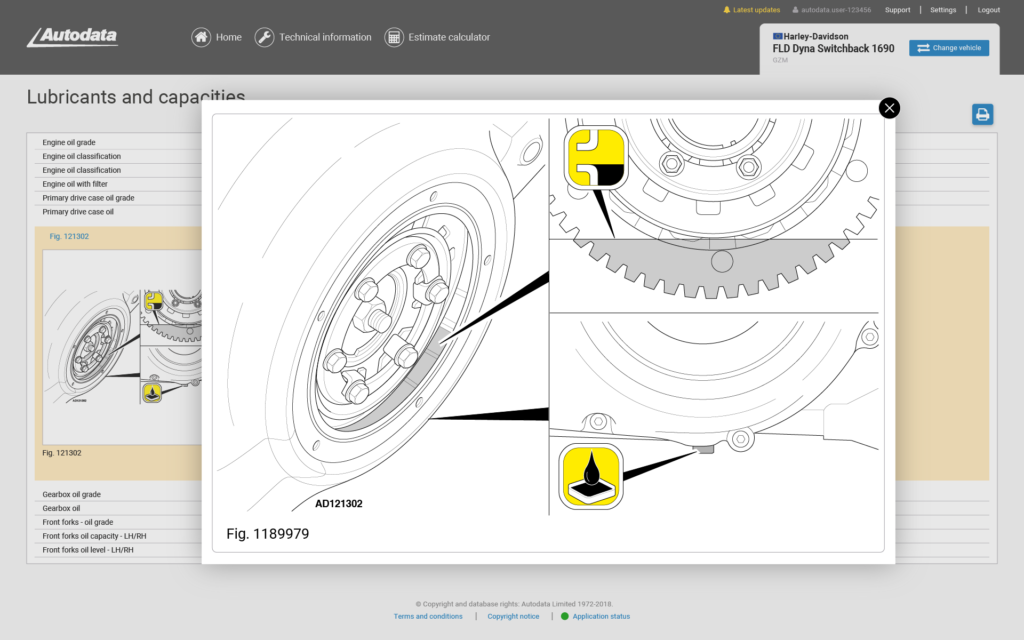The height and width of the screenshot is (640, 1024).
Task: Click the Autodata logo
Action: click(x=73, y=37)
